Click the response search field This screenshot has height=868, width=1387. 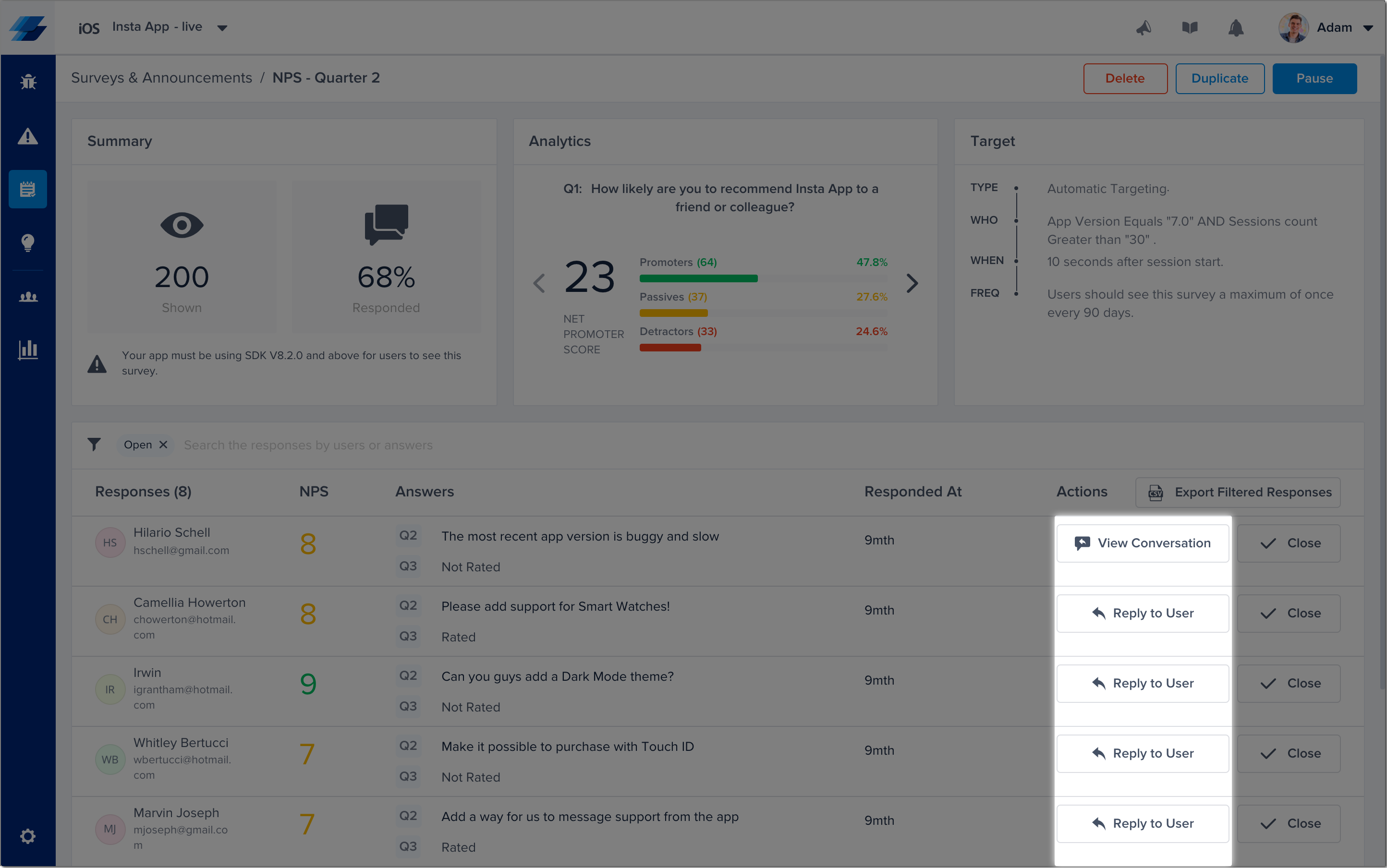(x=460, y=445)
